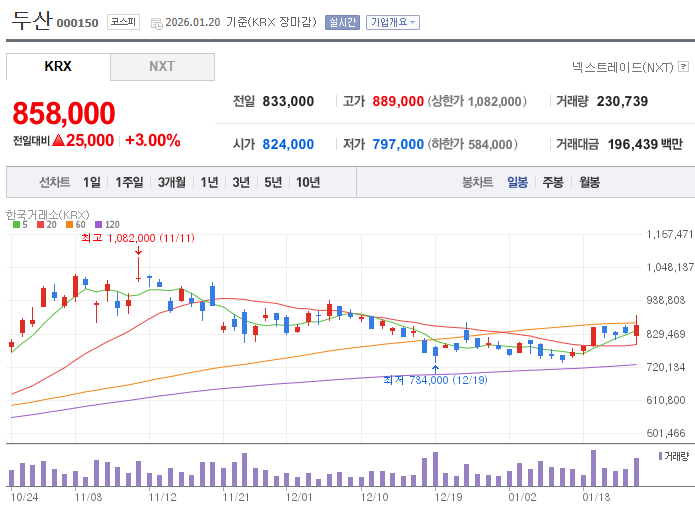Open the NXT help question-mark icon
This screenshot has width=695, height=507.
click(684, 67)
